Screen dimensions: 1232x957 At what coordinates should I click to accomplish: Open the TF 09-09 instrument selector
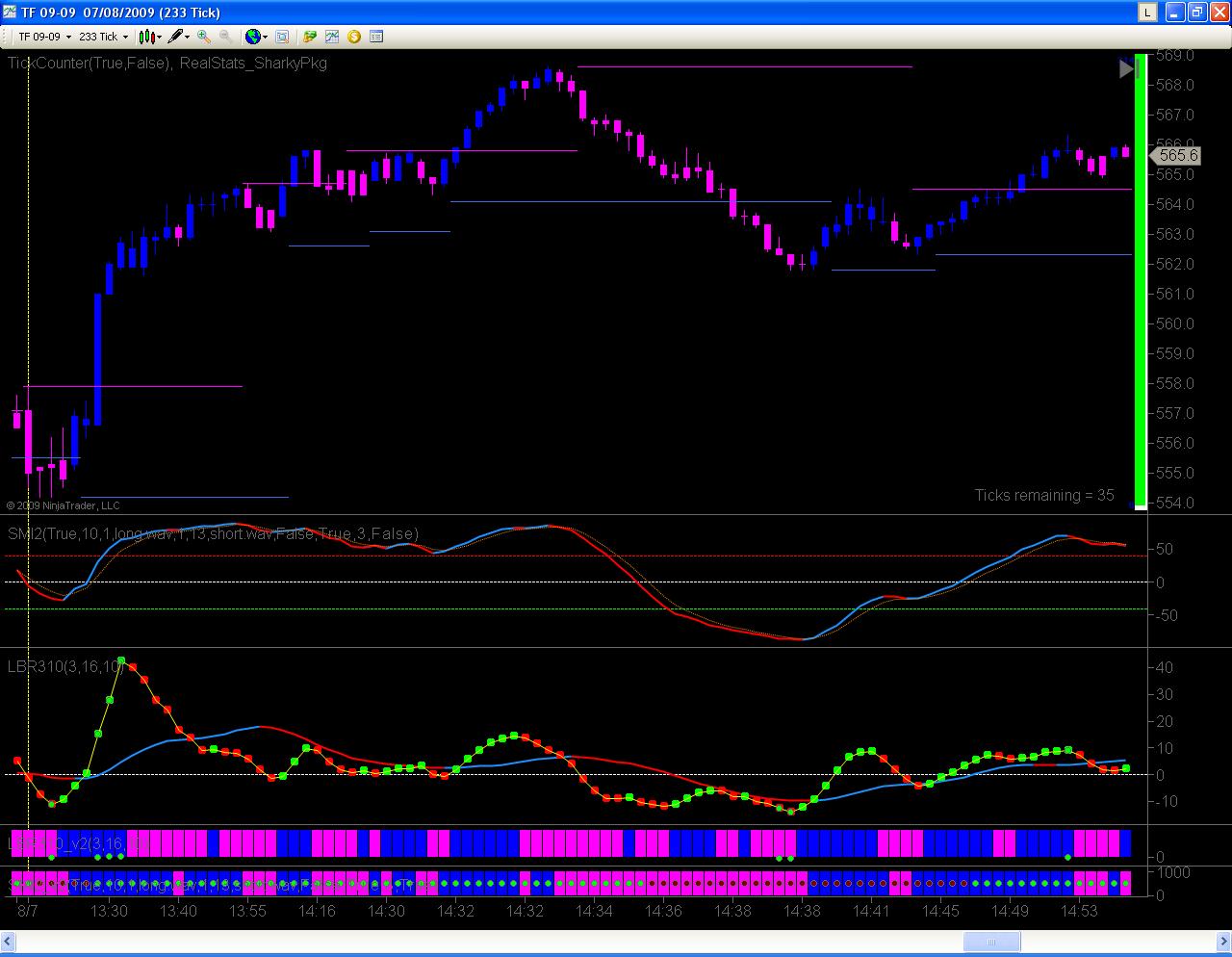44,37
